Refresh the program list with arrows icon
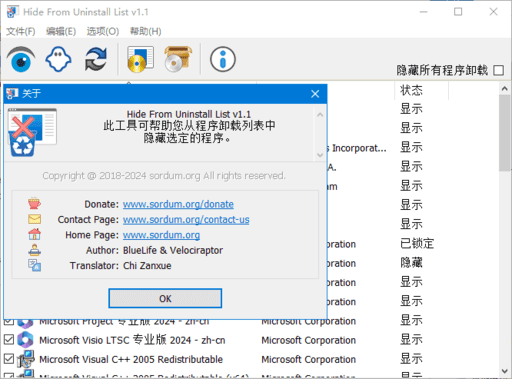Viewport: 512px width, 379px height. [96, 60]
